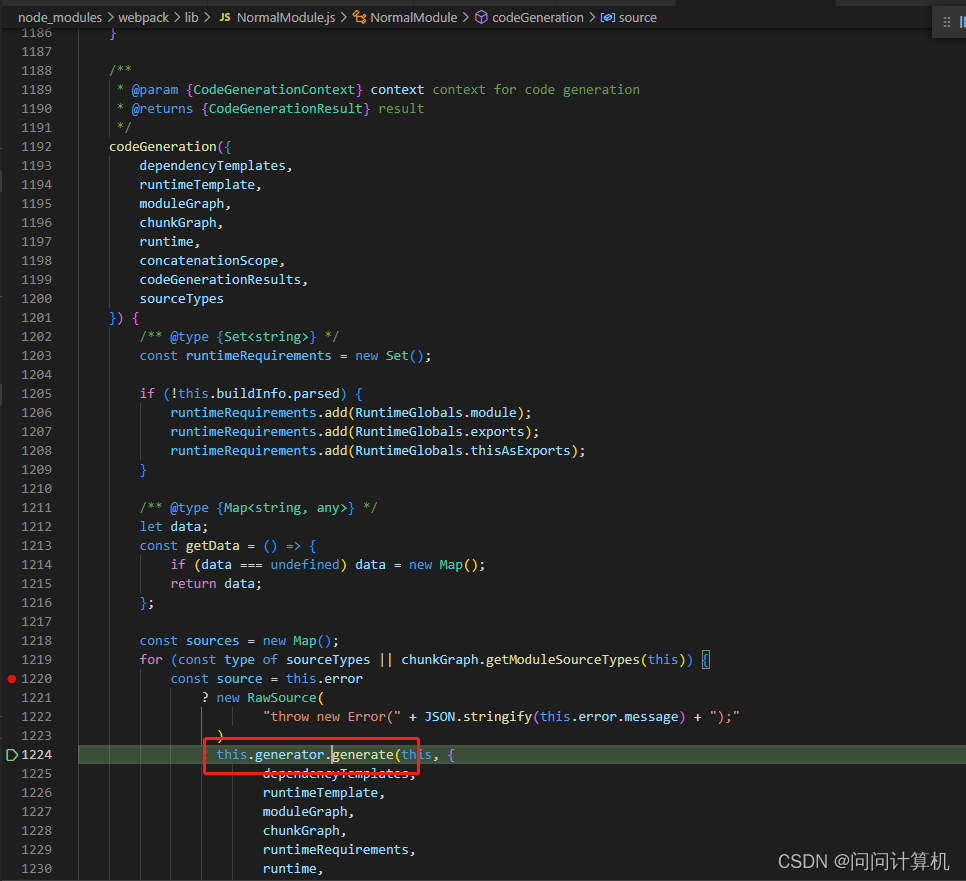Grab the debug toolbar drag handle dots

[947, 22]
